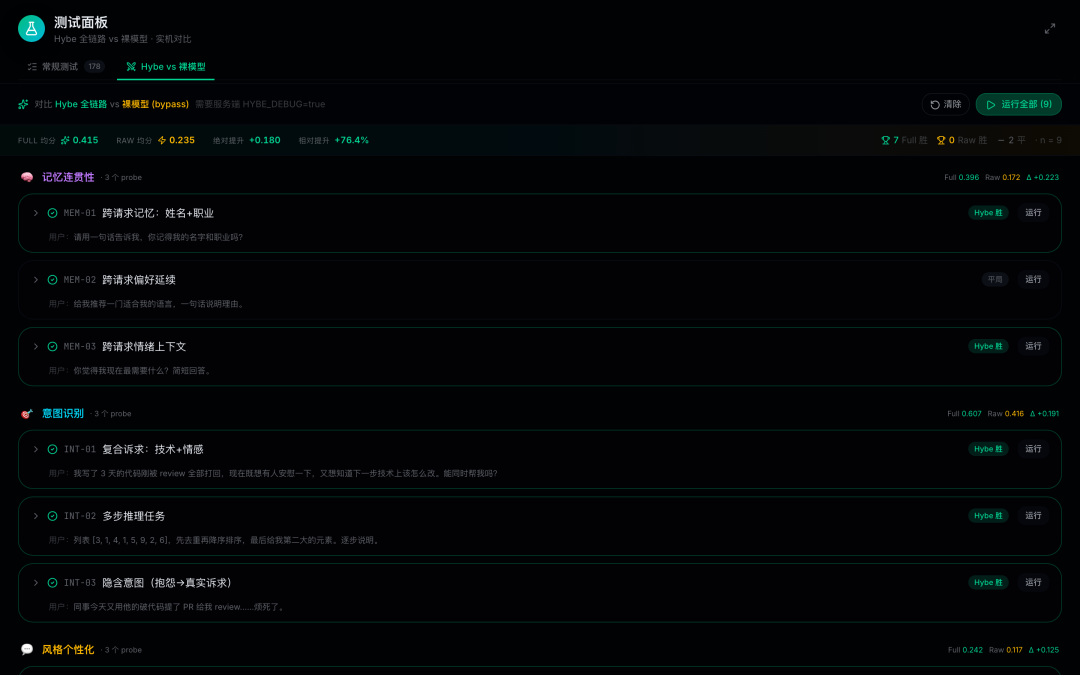Click the Δ +0.223 delta in 记忆连贯性
Viewport: 1080px width, 675px height.
tap(1043, 178)
